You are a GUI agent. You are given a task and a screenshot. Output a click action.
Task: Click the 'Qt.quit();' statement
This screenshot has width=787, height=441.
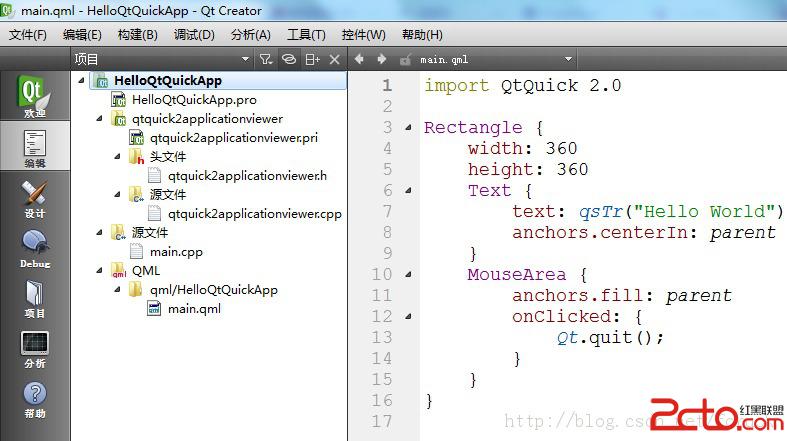pos(610,338)
